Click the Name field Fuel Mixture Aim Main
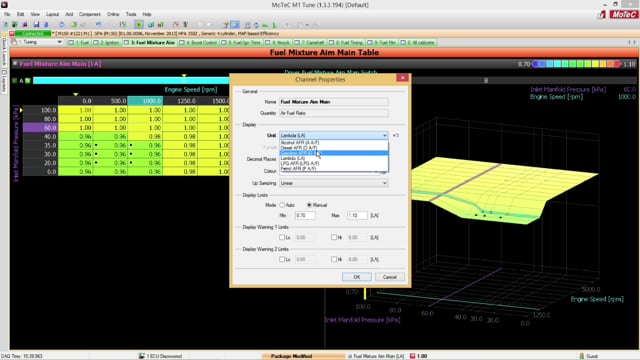 click(333, 102)
